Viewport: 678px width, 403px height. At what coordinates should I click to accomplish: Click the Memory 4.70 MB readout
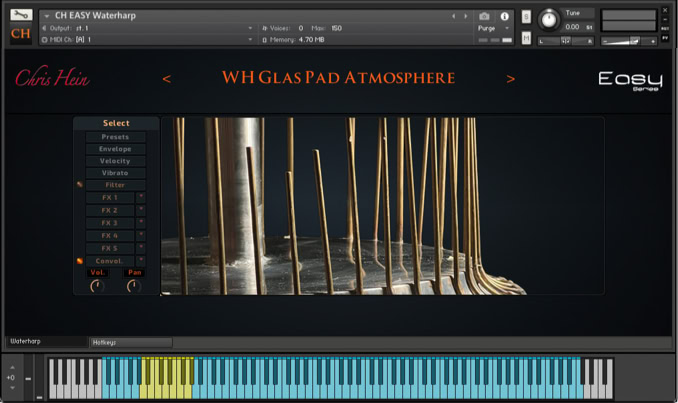[x=311, y=40]
